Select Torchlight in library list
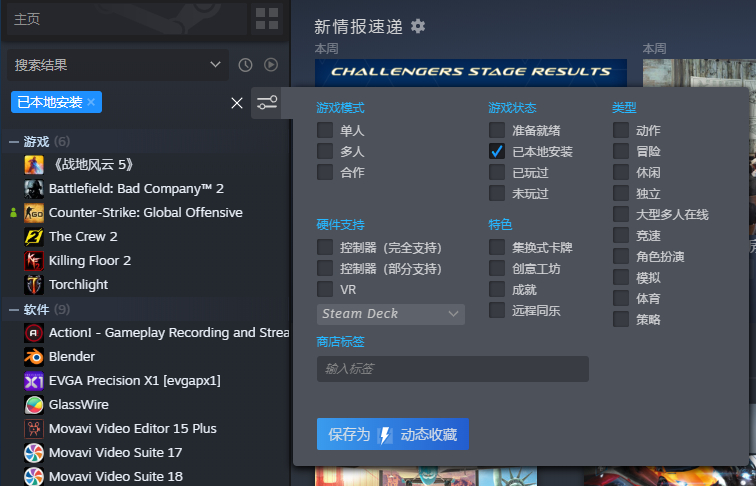 pyautogui.click(x=79, y=285)
